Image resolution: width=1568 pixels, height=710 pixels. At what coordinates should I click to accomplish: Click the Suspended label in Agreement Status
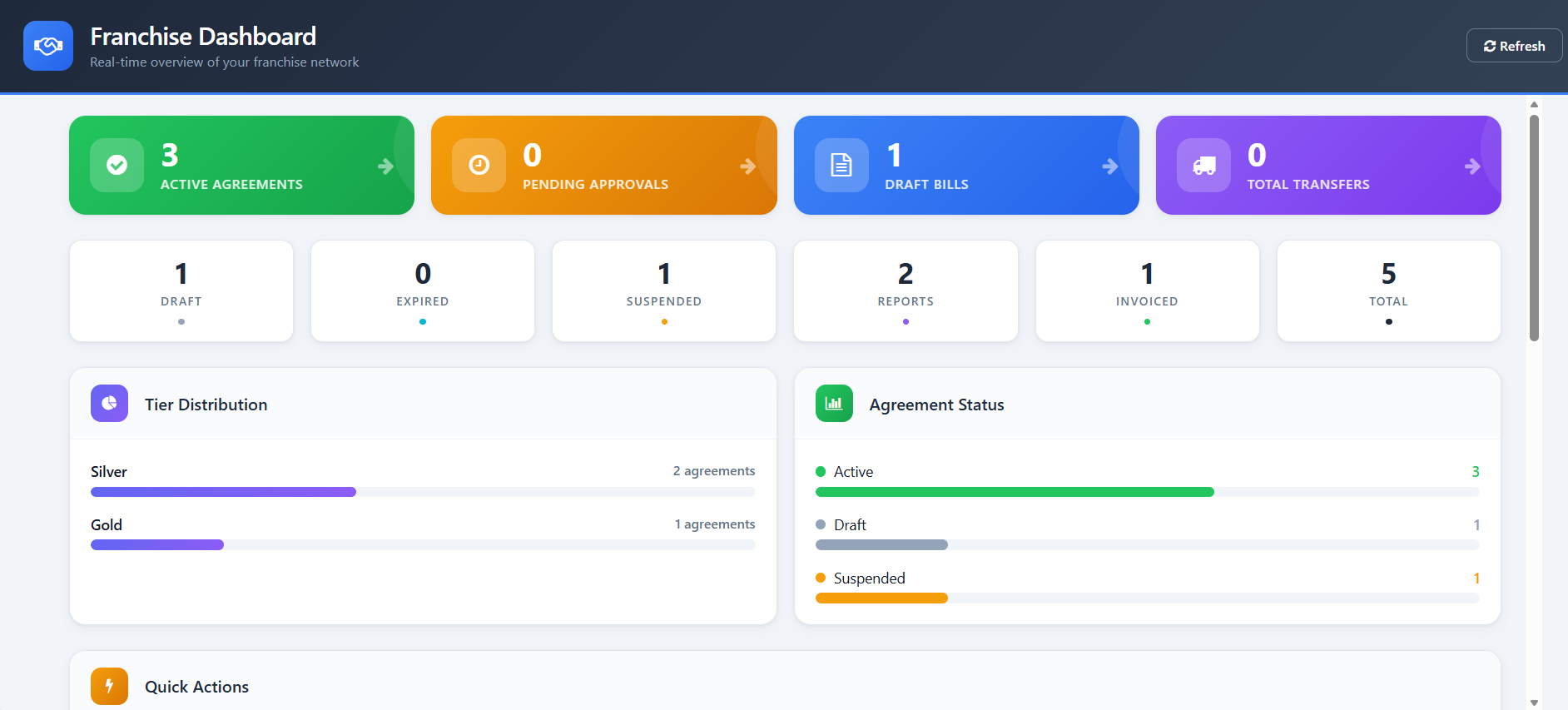tap(870, 578)
